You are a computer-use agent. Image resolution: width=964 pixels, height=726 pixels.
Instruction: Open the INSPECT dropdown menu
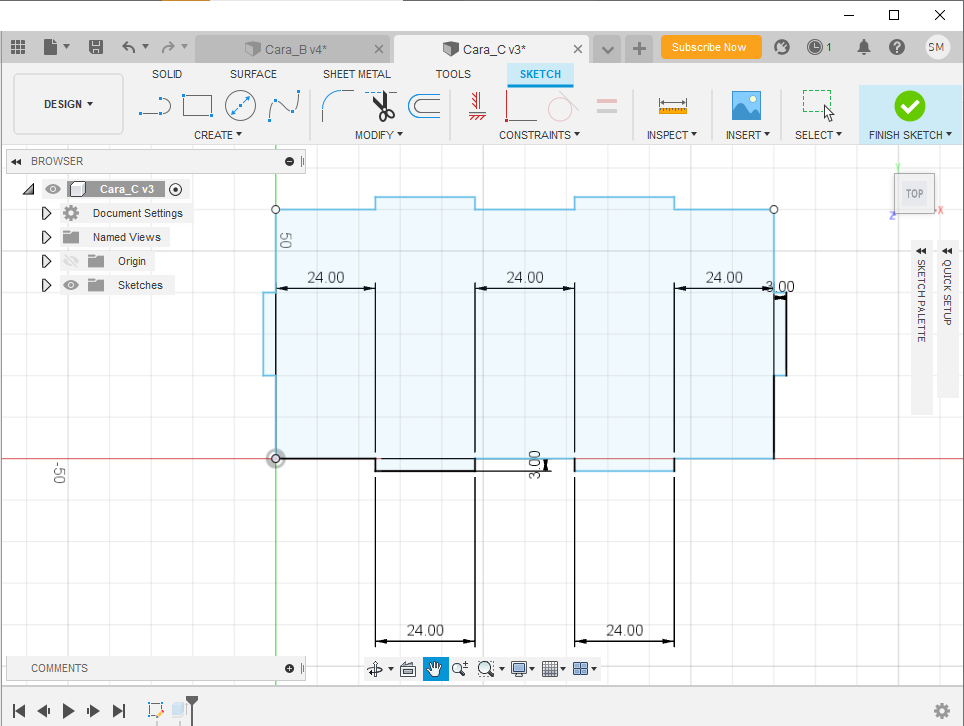coord(671,135)
